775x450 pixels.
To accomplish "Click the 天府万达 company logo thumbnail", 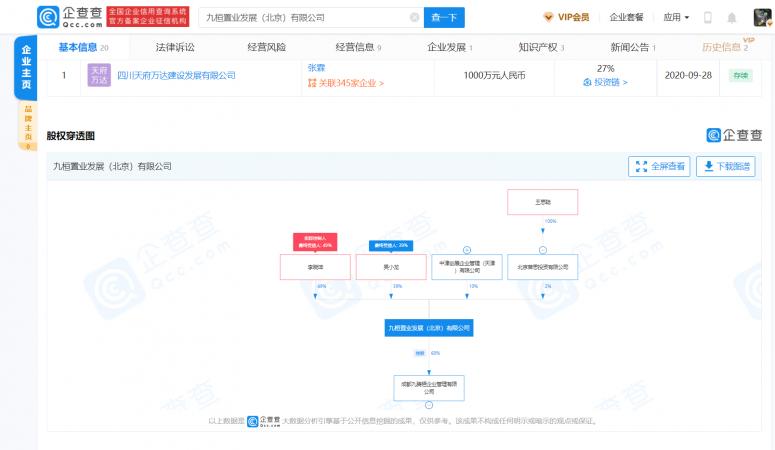I will [99, 75].
